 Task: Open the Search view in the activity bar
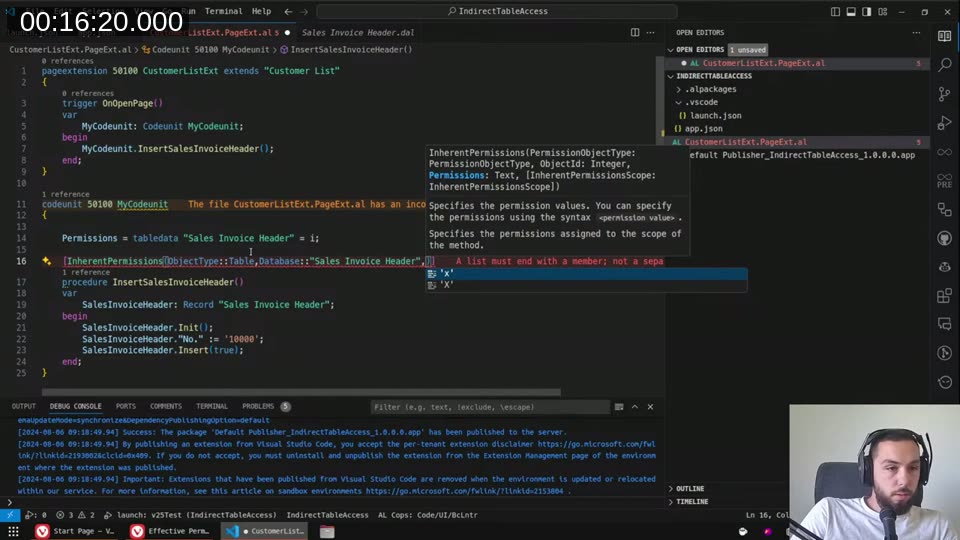point(944,65)
